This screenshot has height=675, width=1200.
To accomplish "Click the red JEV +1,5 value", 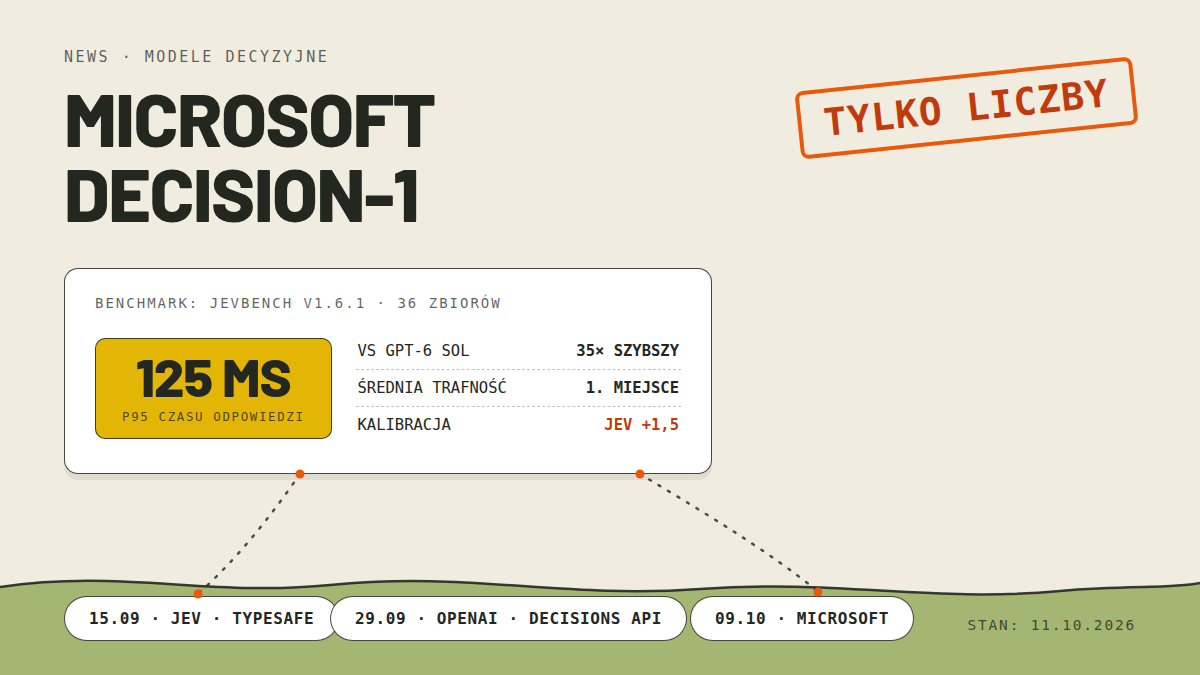I will [641, 424].
